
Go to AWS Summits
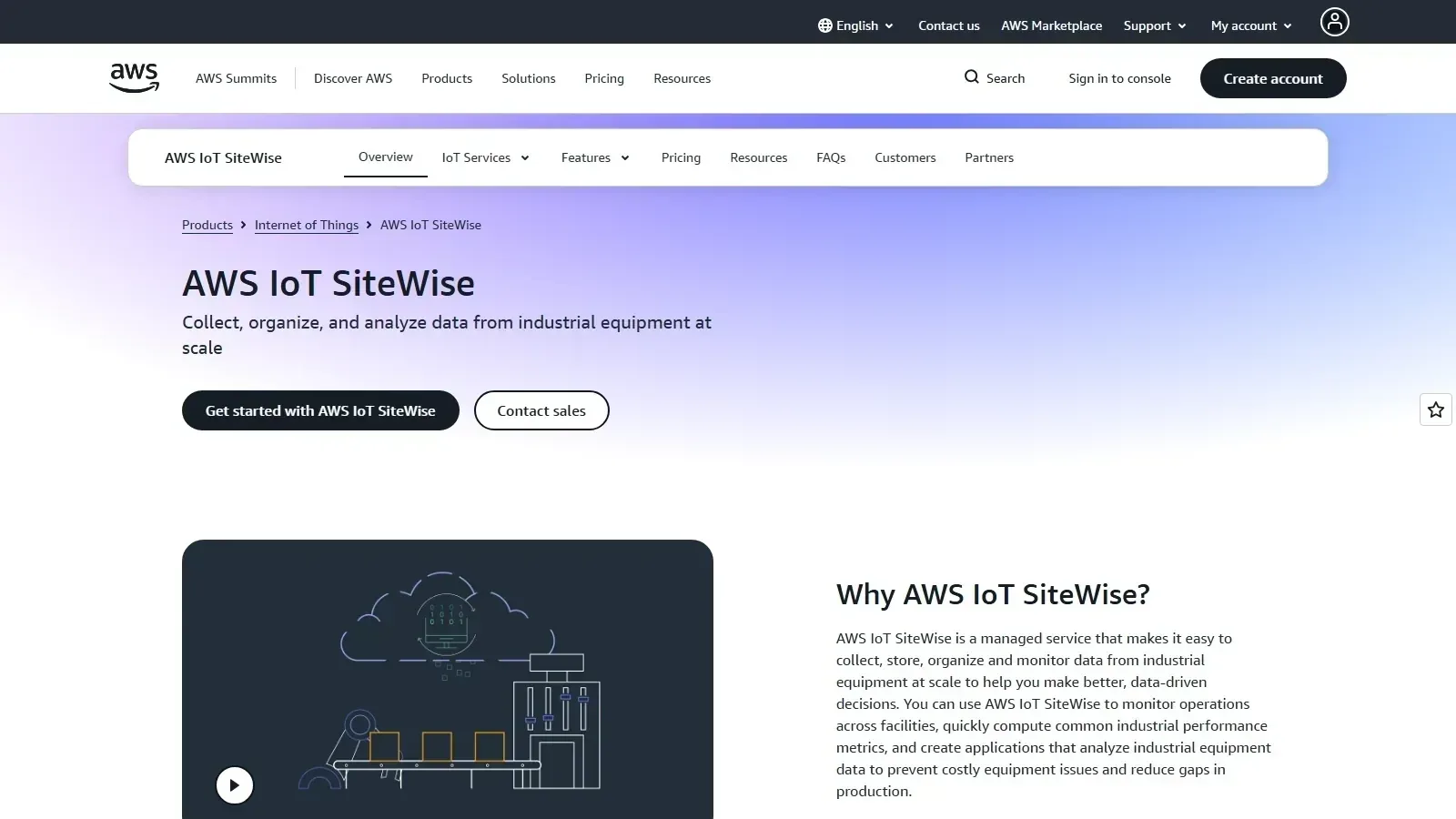[236, 78]
